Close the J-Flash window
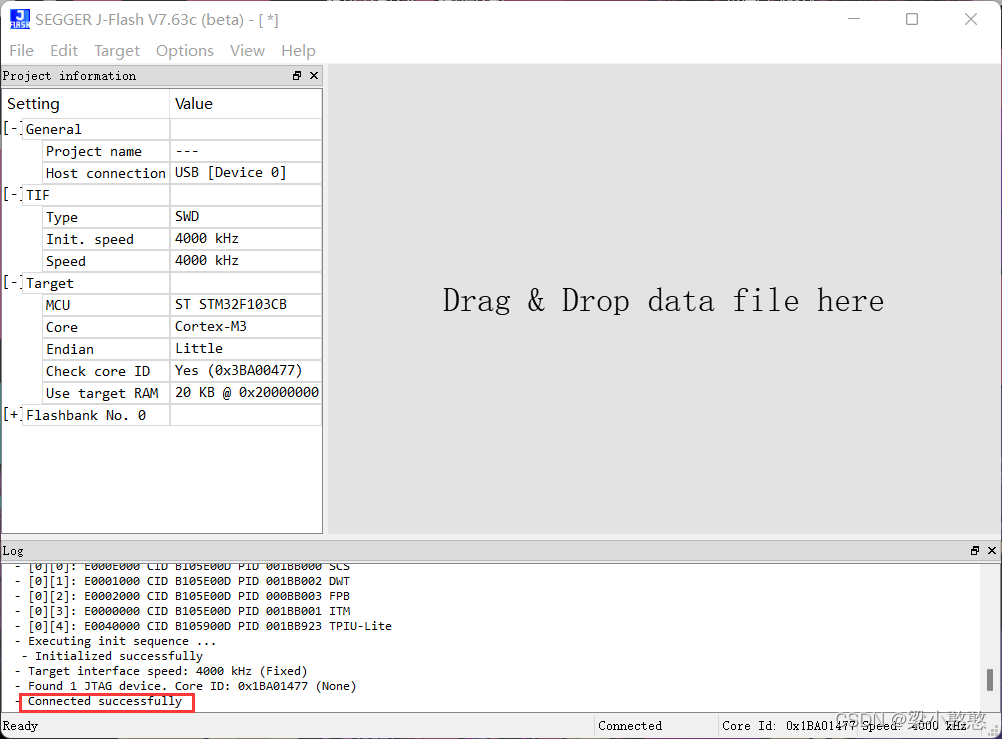 tap(971, 19)
